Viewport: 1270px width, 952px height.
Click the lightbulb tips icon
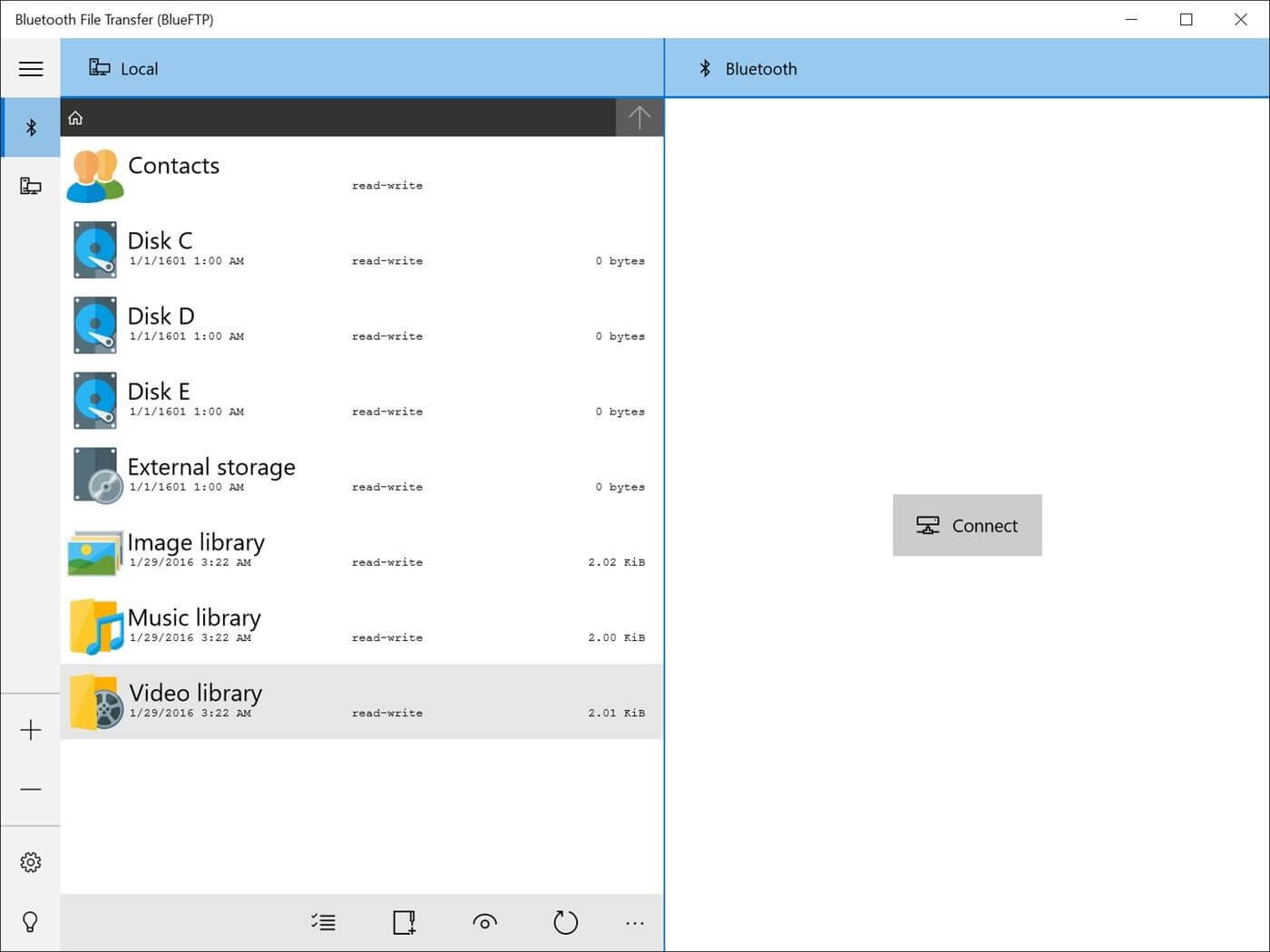(x=31, y=921)
